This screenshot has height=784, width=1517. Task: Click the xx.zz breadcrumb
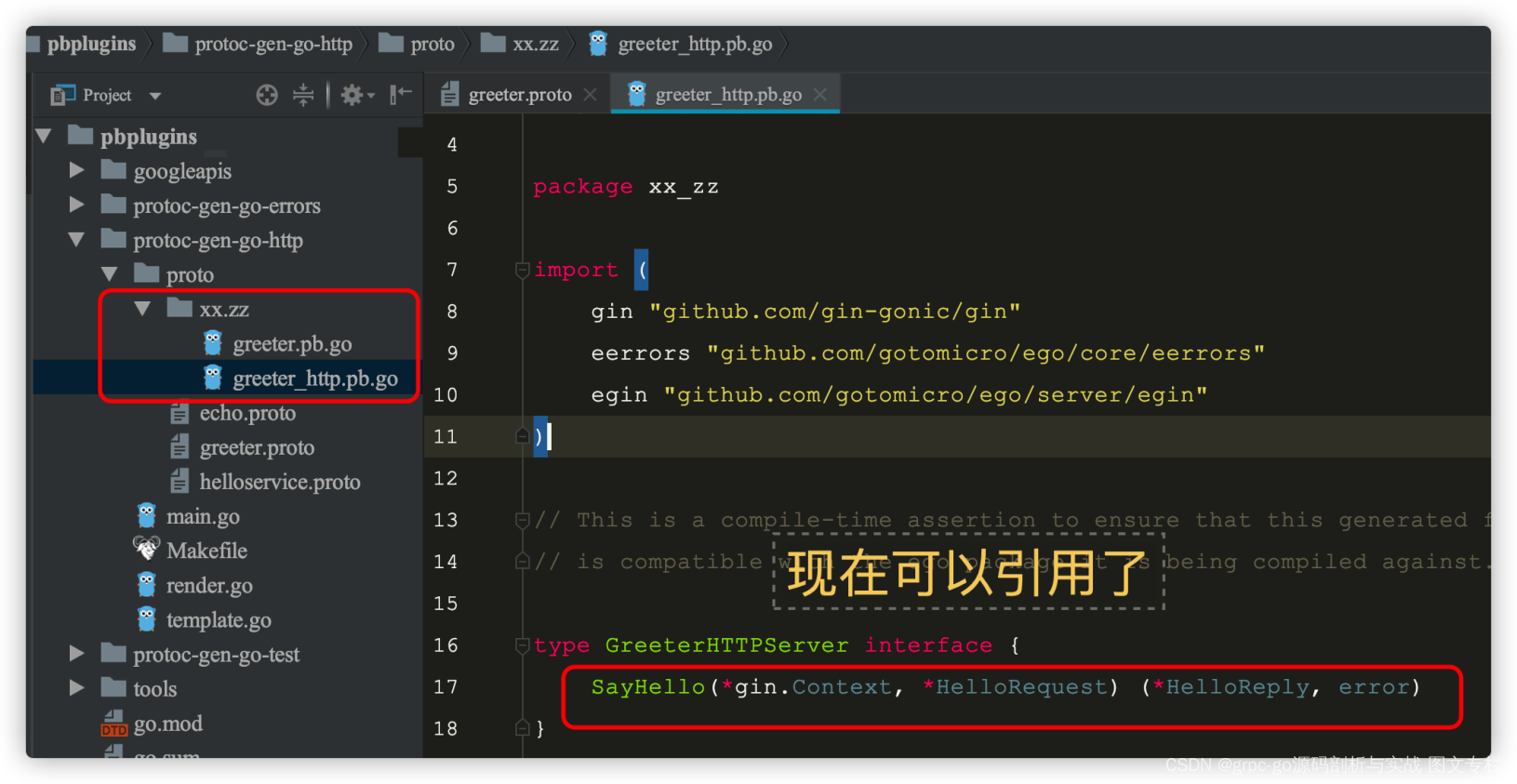(x=536, y=44)
